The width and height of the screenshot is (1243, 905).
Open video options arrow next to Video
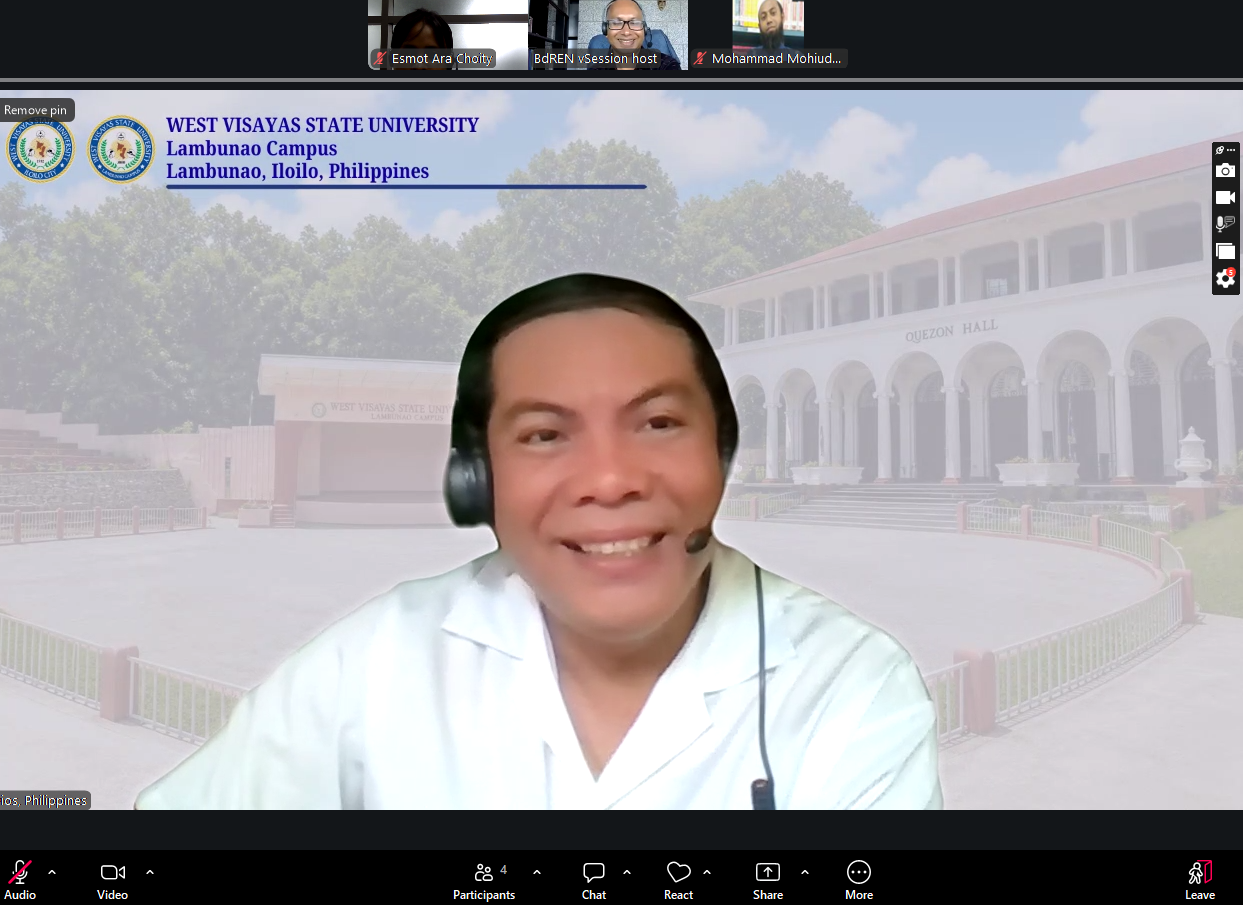tap(150, 872)
